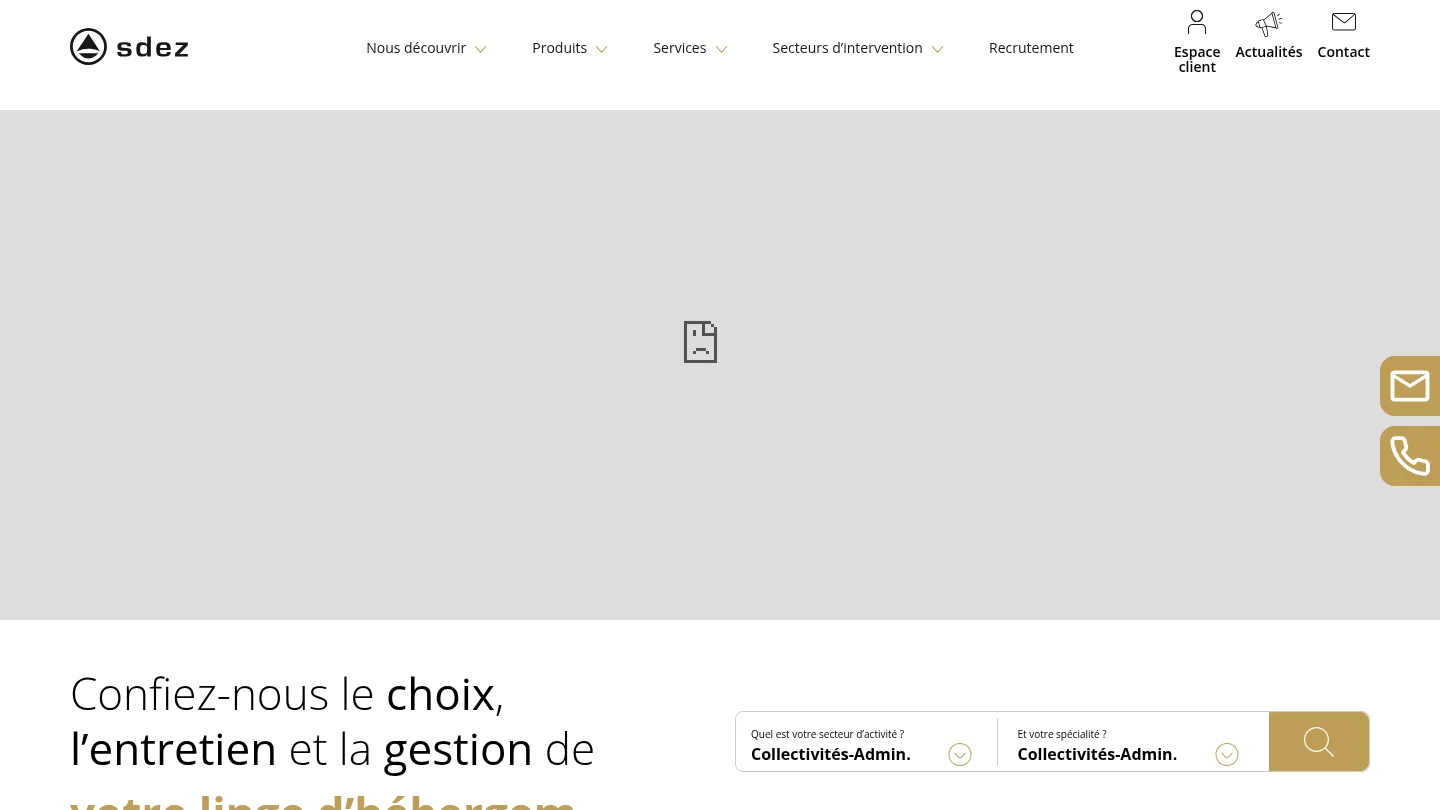The width and height of the screenshot is (1440, 810).
Task: Open the Actualités link
Action: tap(1269, 52)
